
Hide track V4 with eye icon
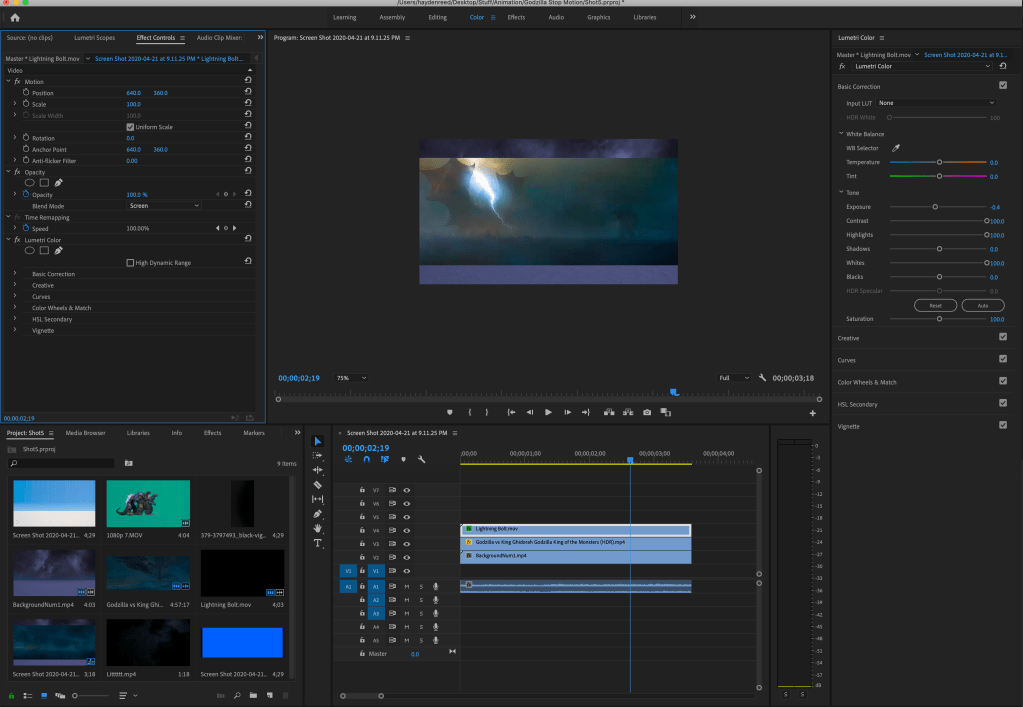406,530
